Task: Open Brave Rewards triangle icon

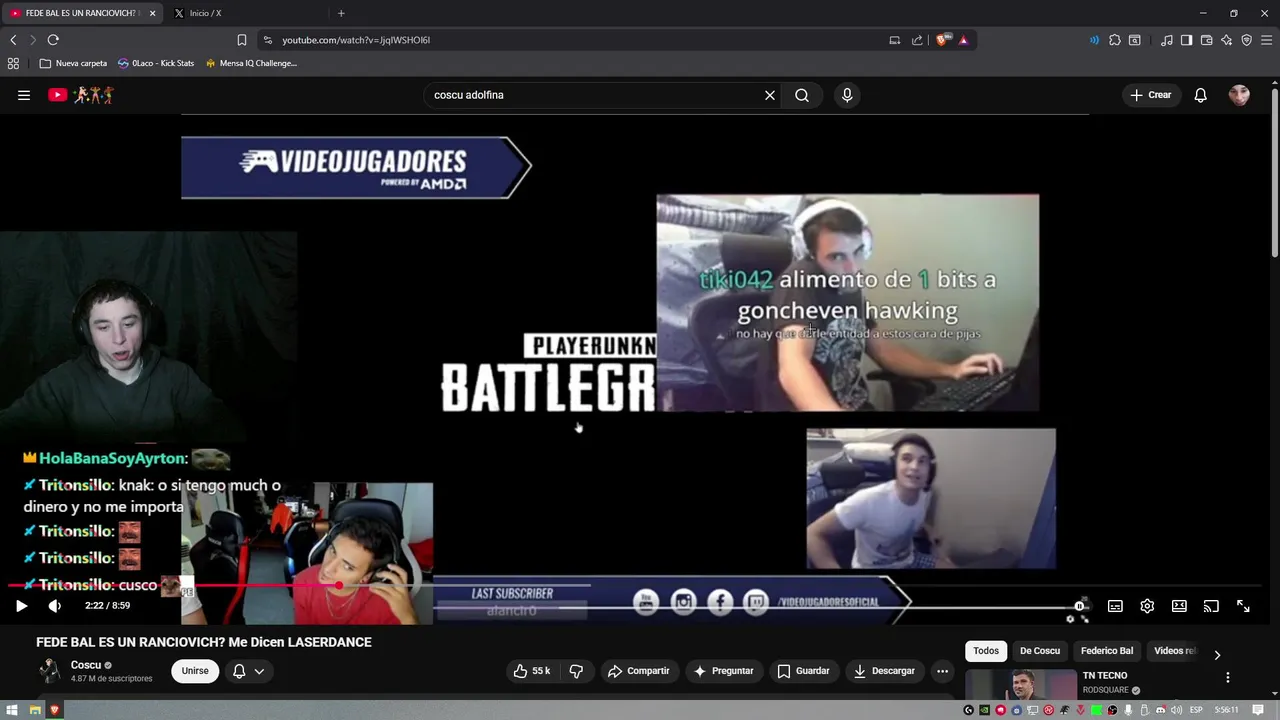Action: coord(963,40)
